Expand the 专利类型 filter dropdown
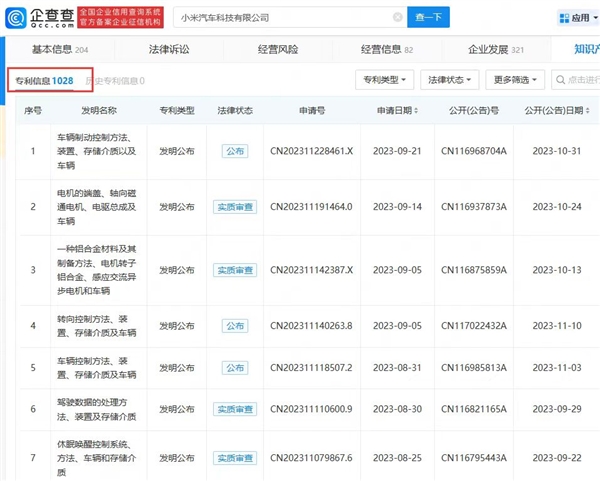This screenshot has width=600, height=481. click(385, 80)
